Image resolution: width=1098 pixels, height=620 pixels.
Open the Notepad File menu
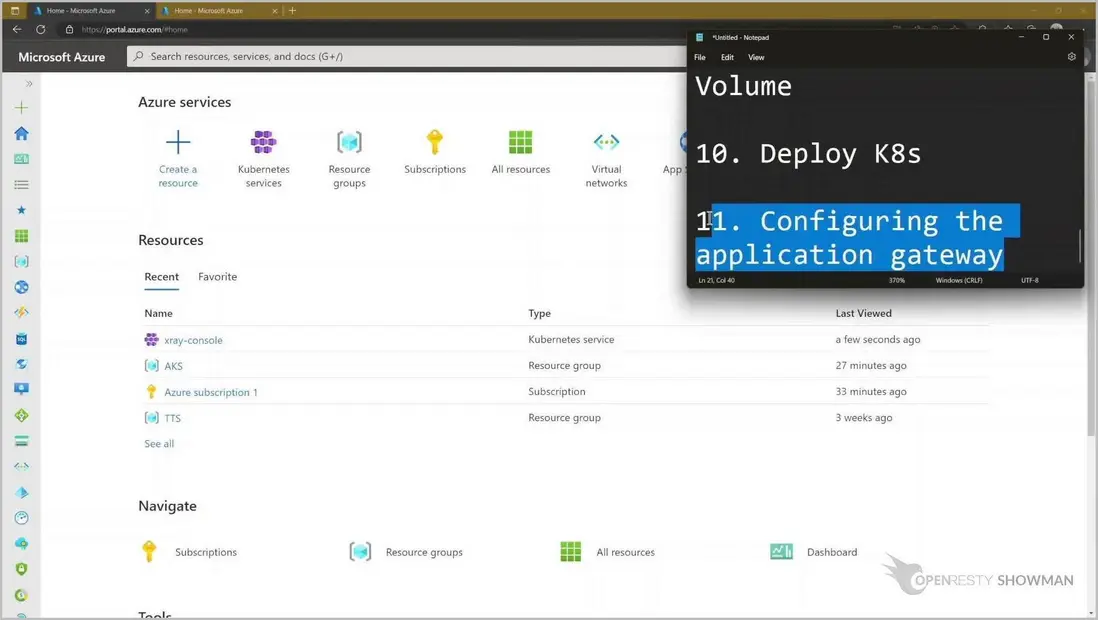700,57
